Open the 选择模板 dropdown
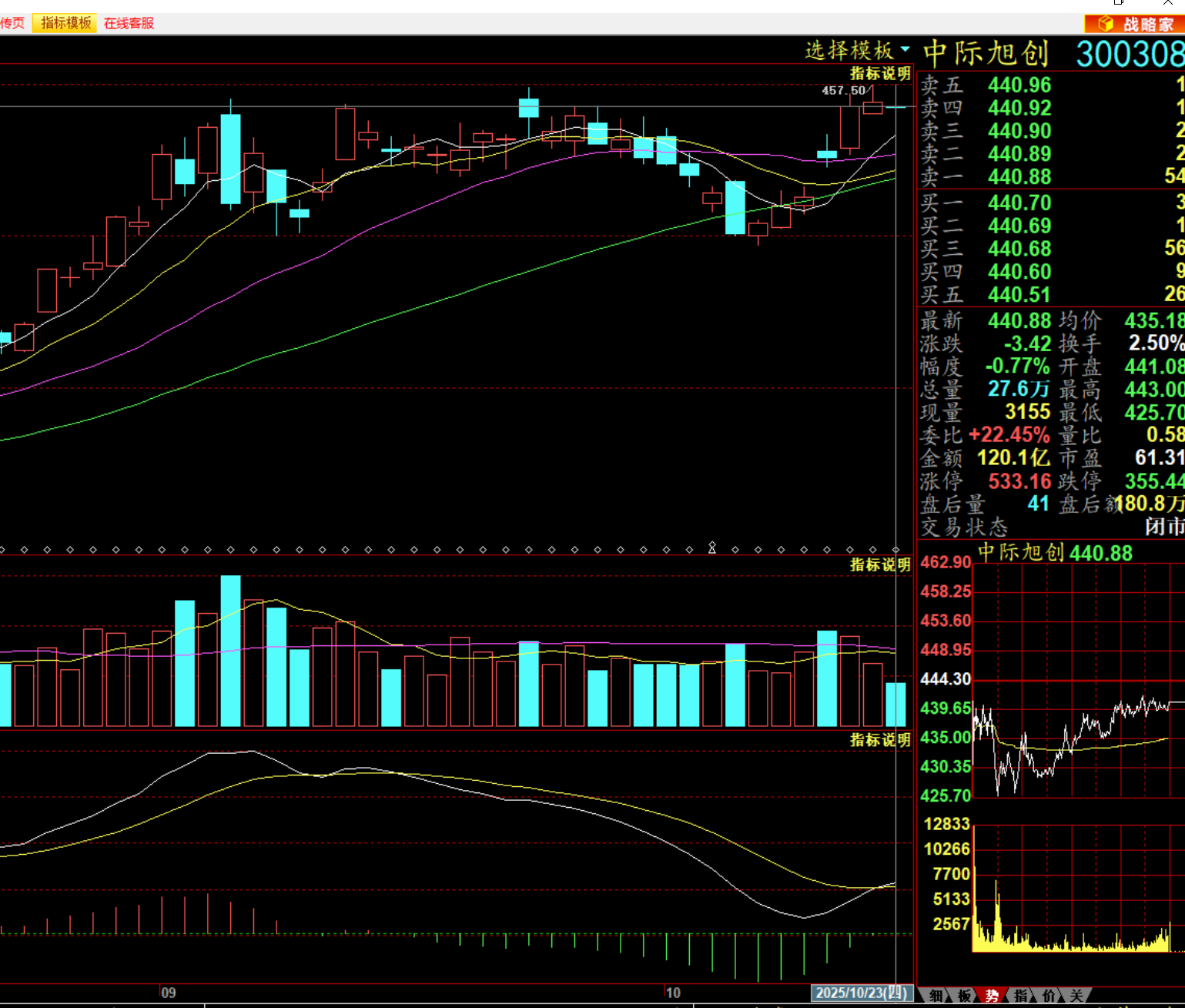 click(857, 51)
